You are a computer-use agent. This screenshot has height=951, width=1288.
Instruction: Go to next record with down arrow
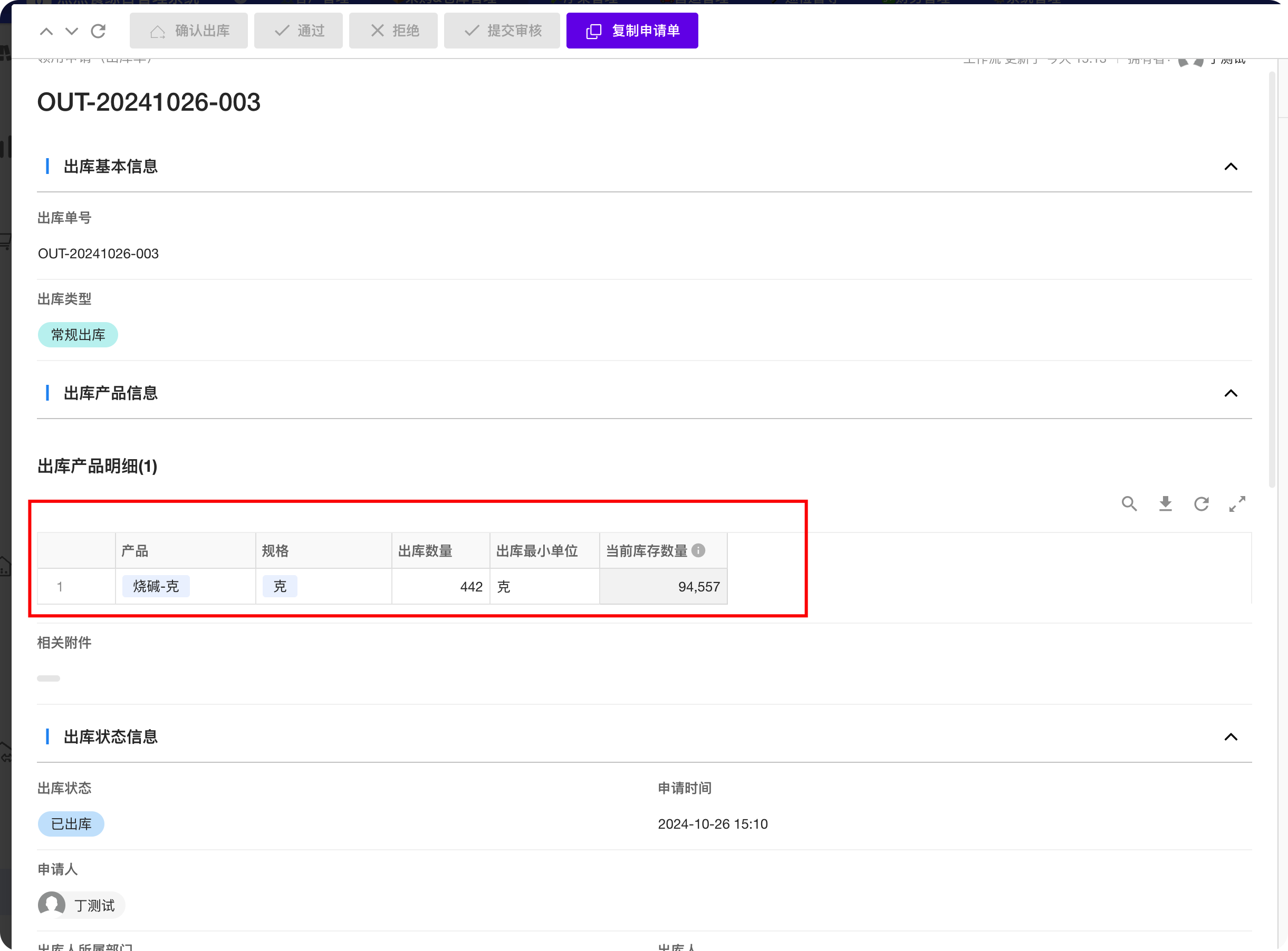[71, 32]
